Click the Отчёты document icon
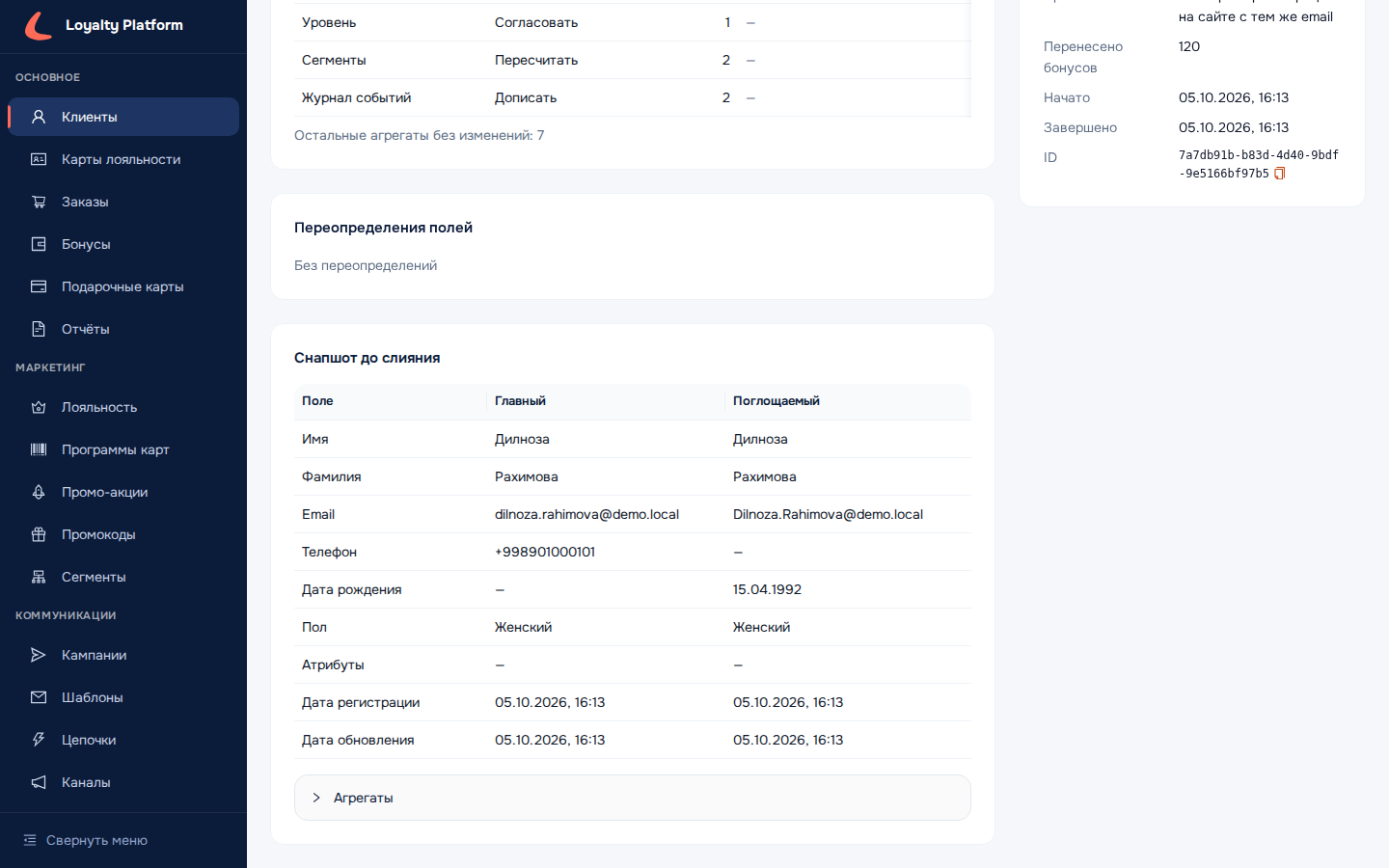The width and height of the screenshot is (1389, 868). (39, 329)
